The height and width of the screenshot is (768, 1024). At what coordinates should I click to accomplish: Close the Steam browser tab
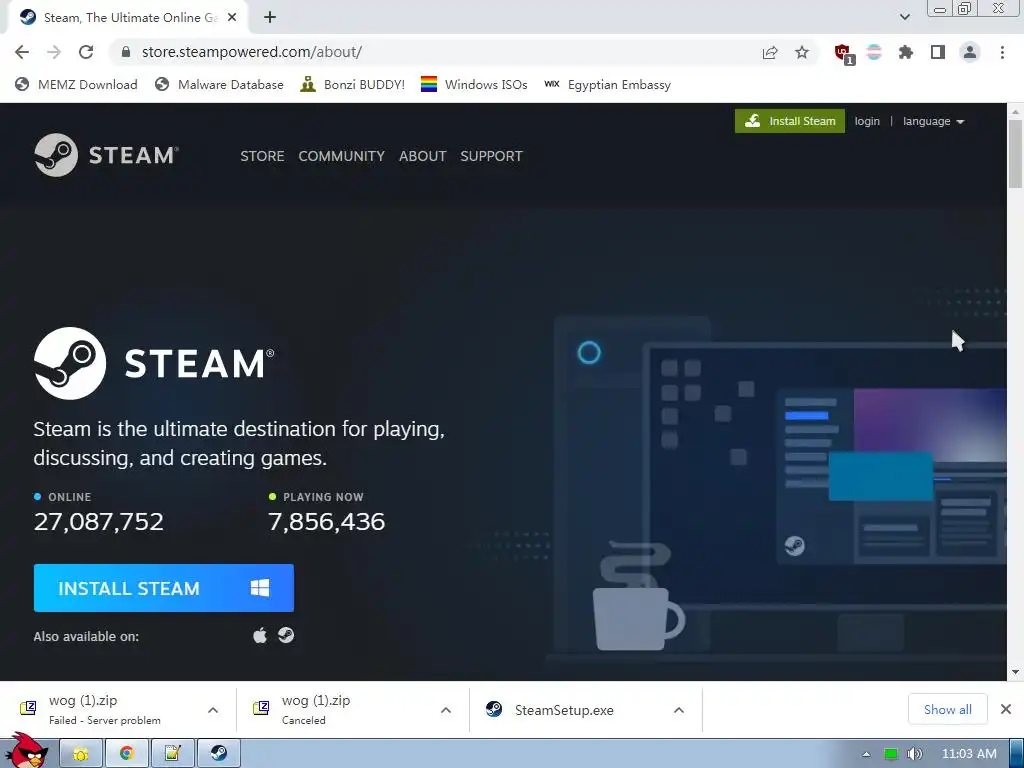point(232,18)
